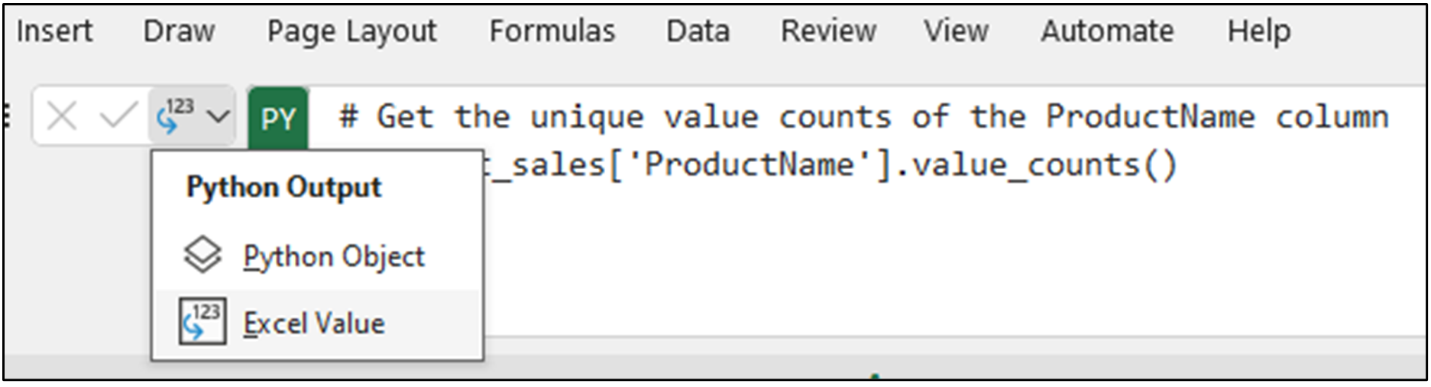This screenshot has width=1431, height=387.
Task: Open the Insert ribbon tab
Action: [x=55, y=31]
